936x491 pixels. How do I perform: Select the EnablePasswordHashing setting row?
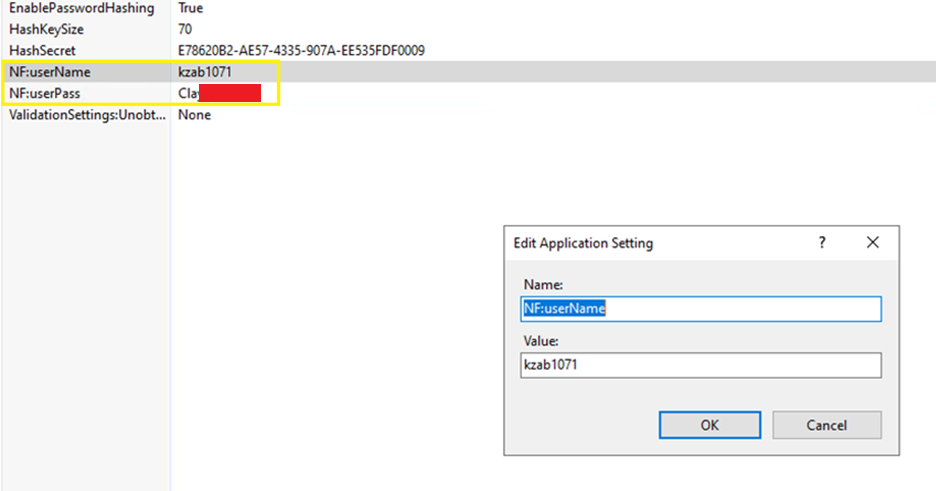pos(82,8)
